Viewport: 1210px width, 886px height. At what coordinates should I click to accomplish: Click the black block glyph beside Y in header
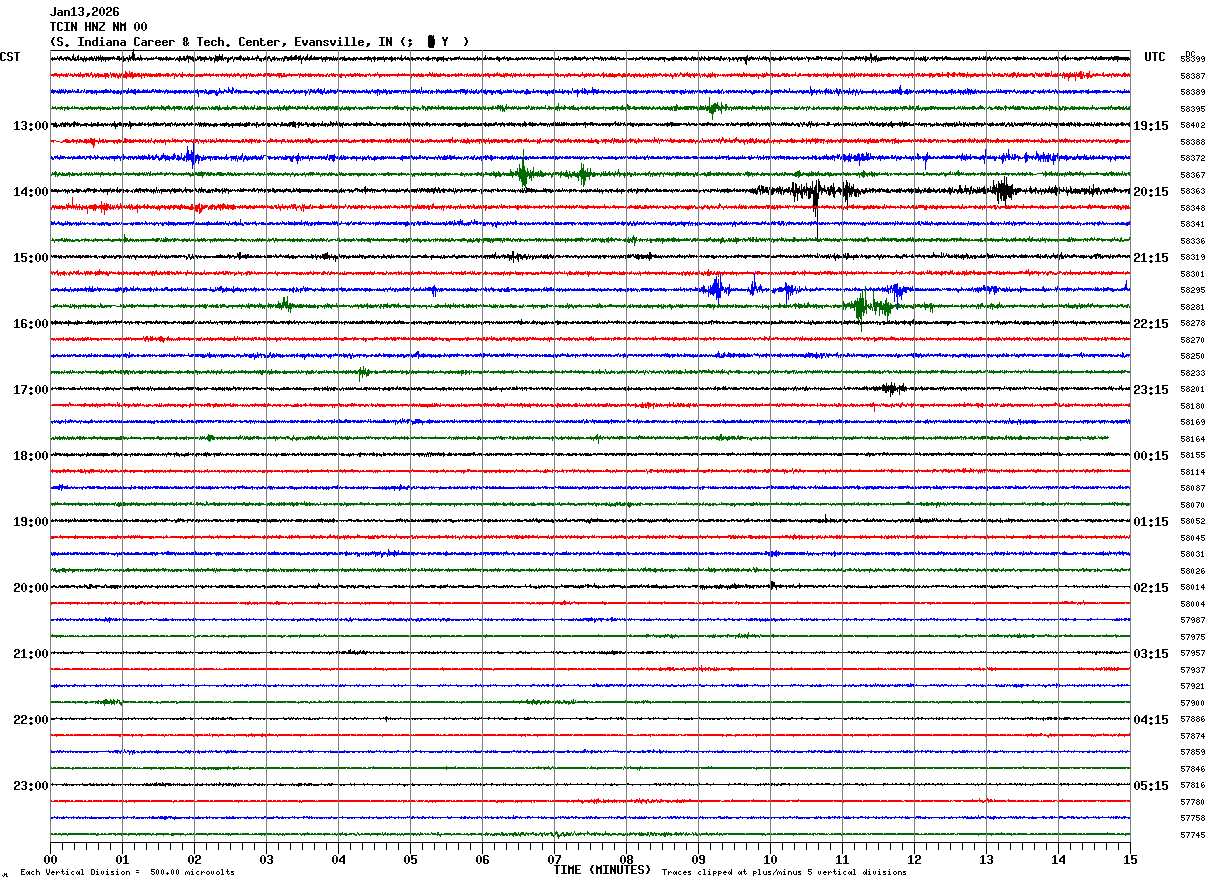coord(431,42)
